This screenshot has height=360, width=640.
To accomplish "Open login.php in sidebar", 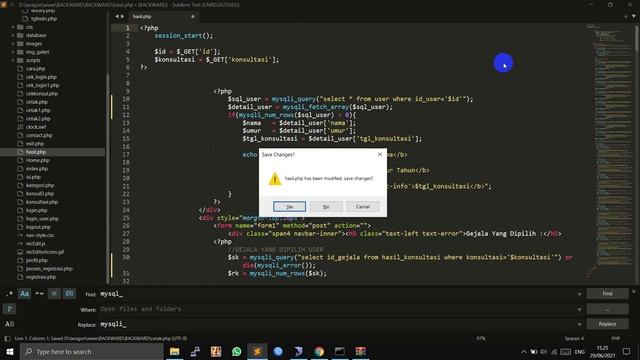I will point(37,210).
